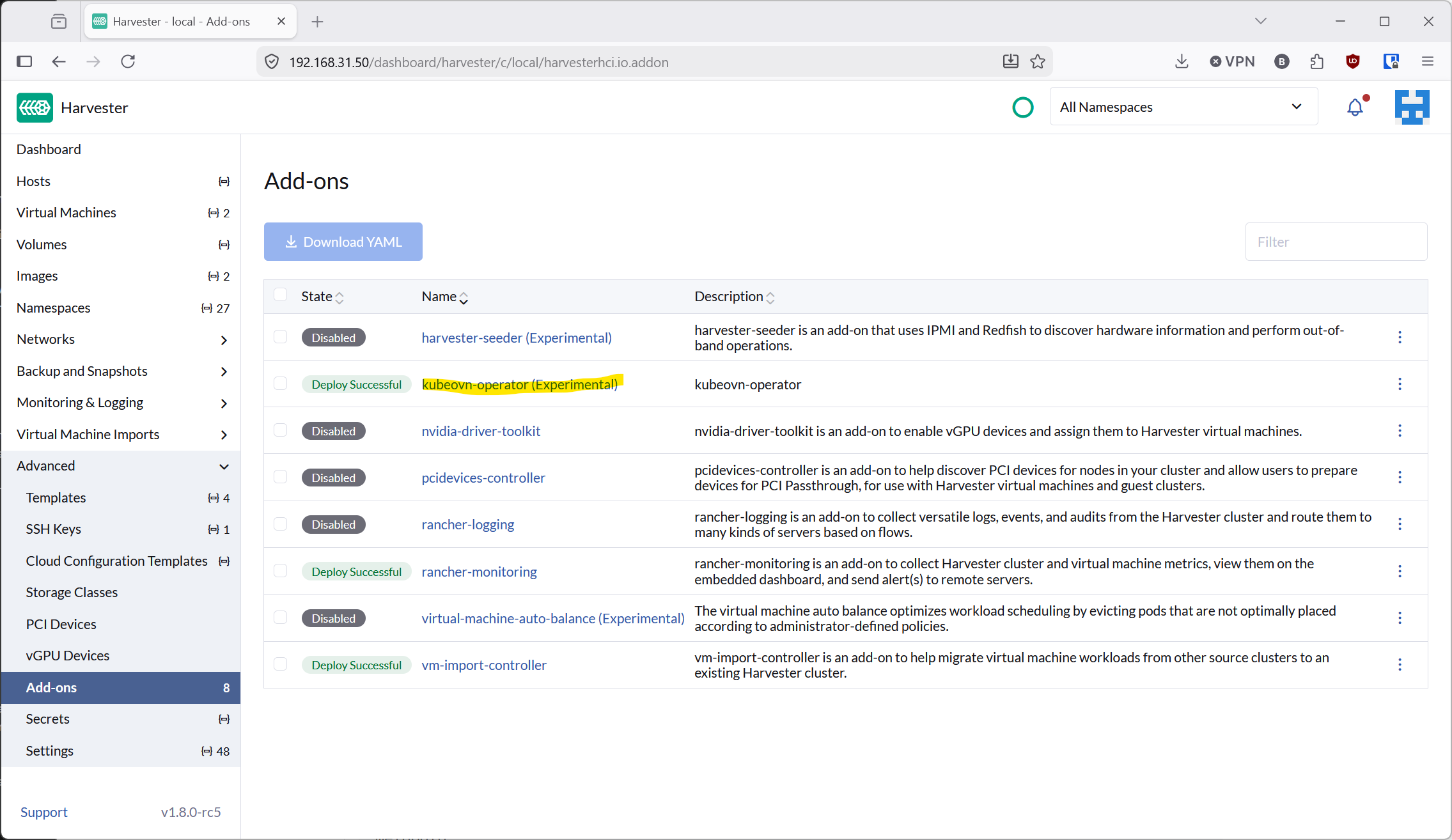The image size is (1452, 840).
Task: Select the vm-import-controller row checkbox
Action: click(280, 664)
